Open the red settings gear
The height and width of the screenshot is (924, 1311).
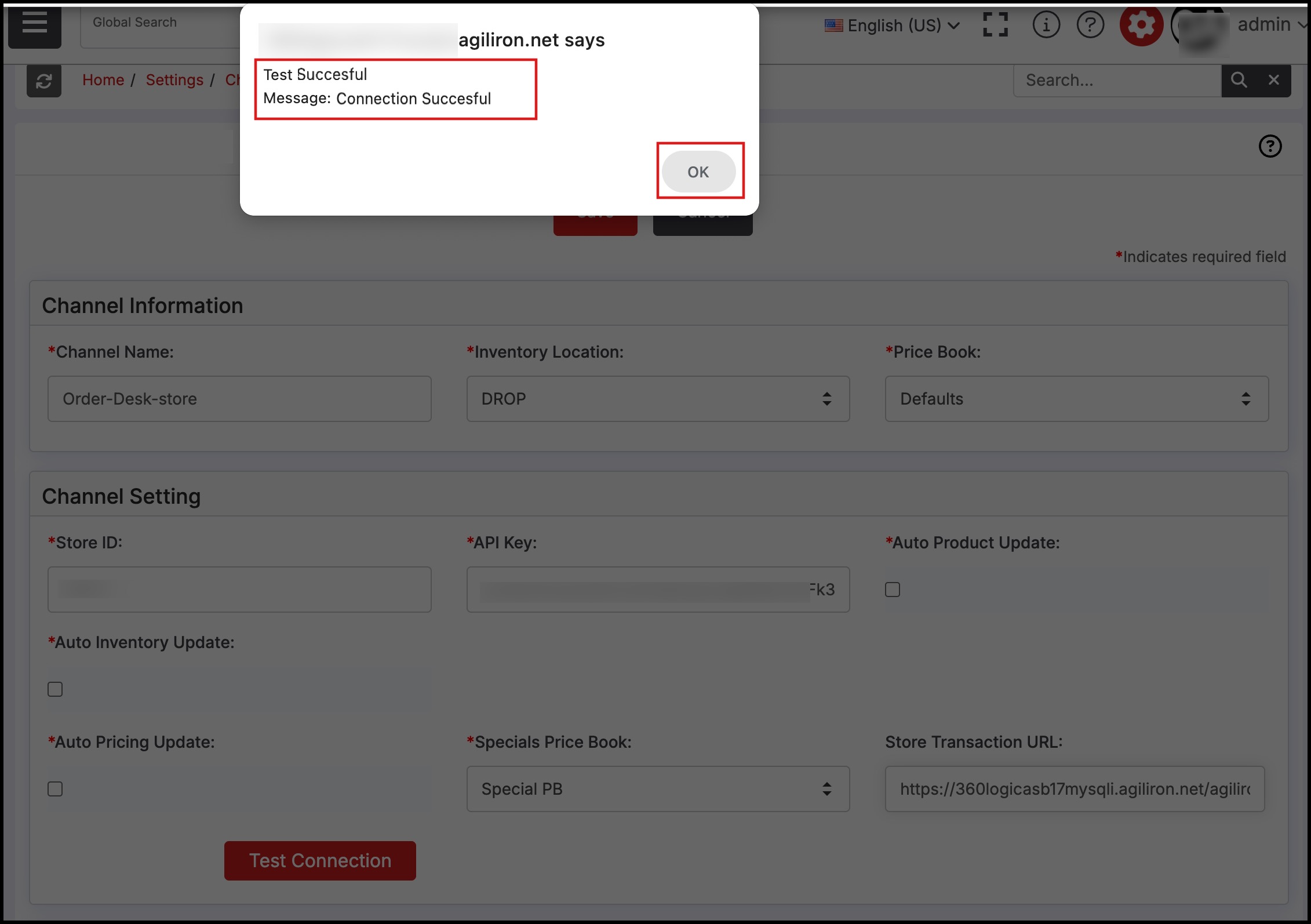[x=1141, y=25]
